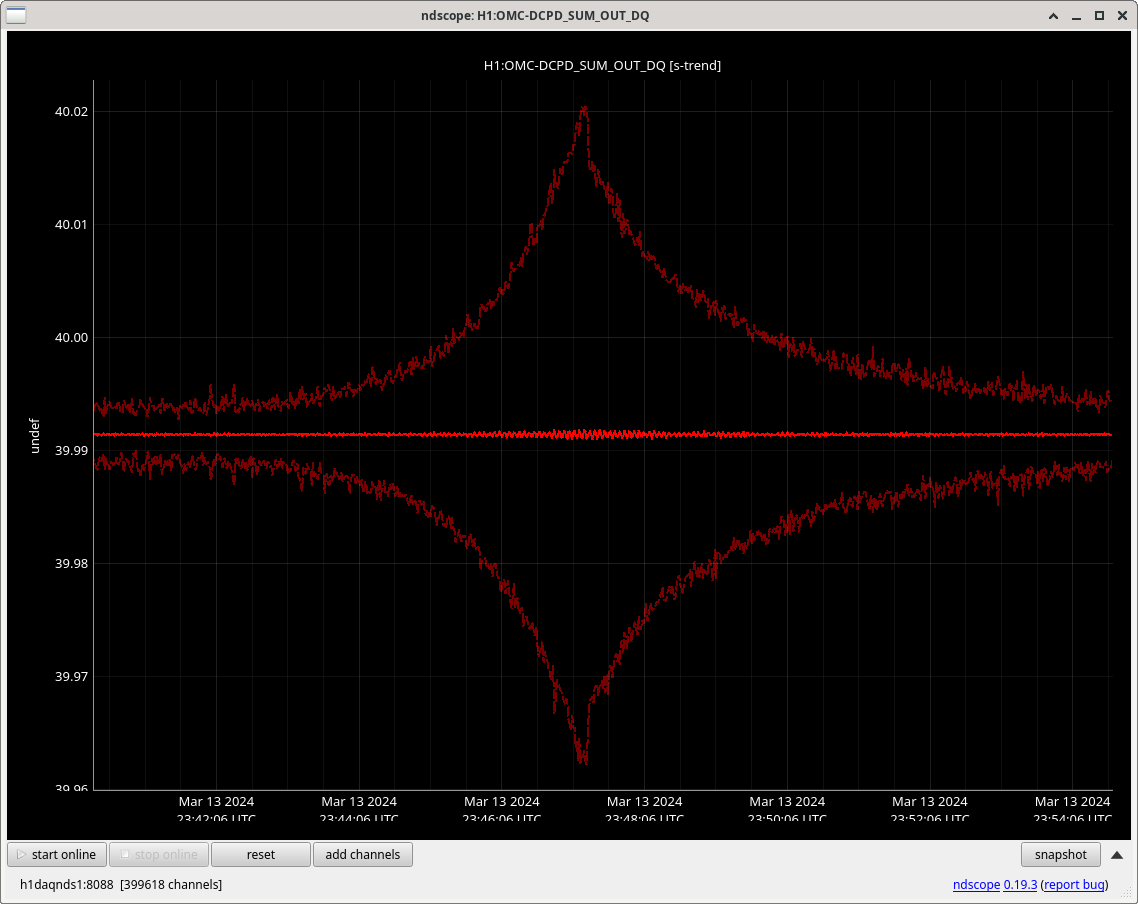The width and height of the screenshot is (1138, 904).
Task: Take a snapshot of the plot
Action: (x=1060, y=855)
